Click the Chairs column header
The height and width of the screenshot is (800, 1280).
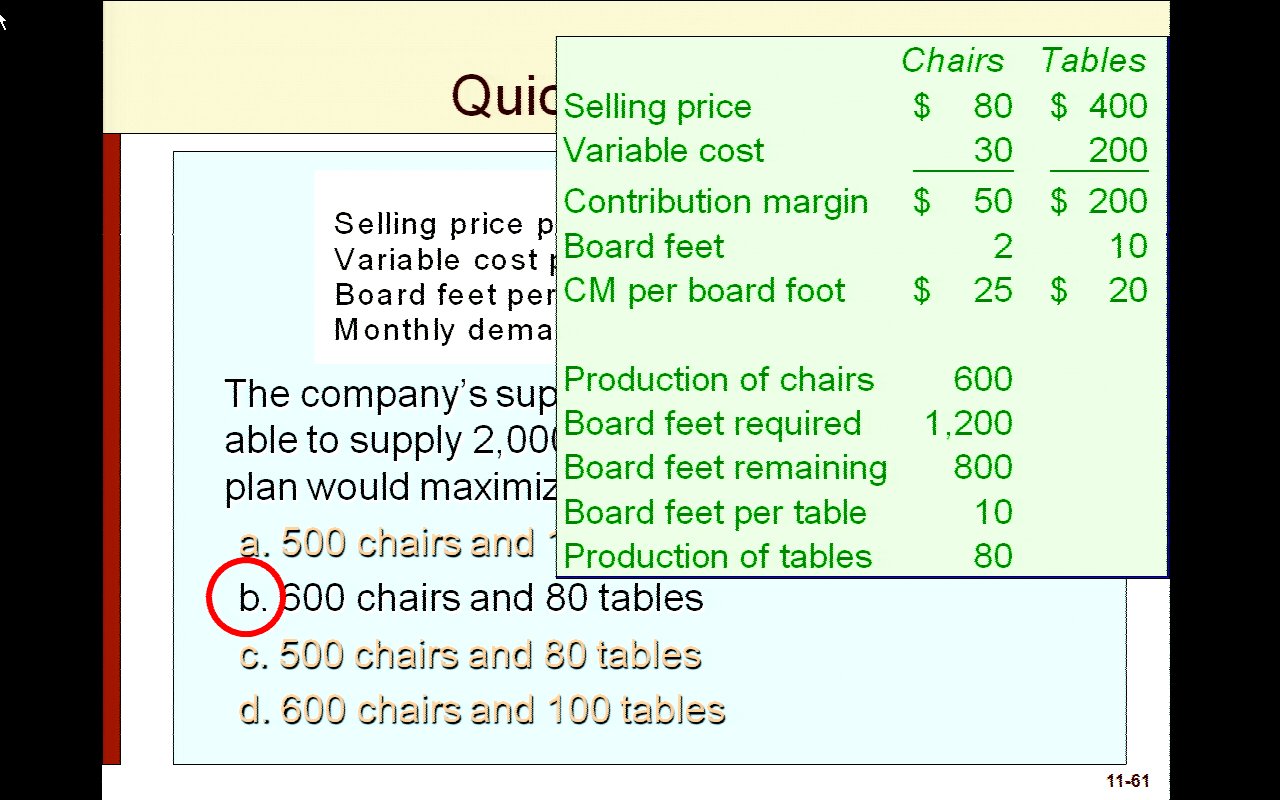(952, 61)
